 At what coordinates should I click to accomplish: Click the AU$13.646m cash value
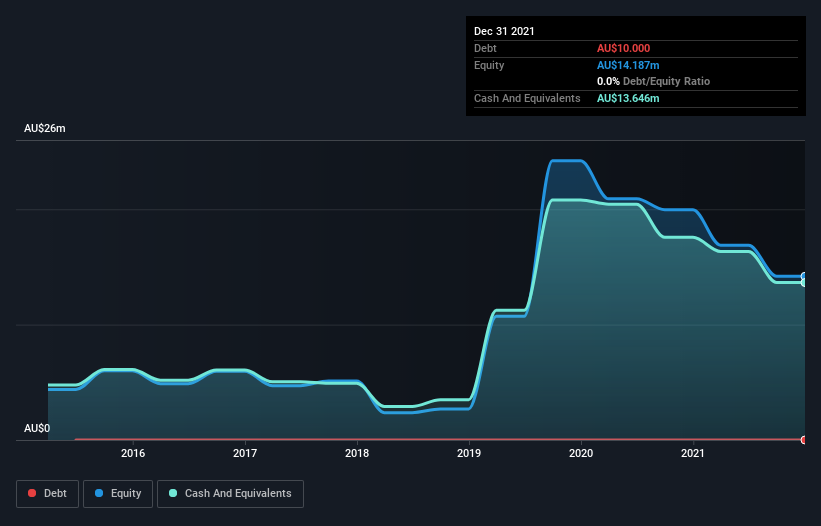click(x=628, y=98)
